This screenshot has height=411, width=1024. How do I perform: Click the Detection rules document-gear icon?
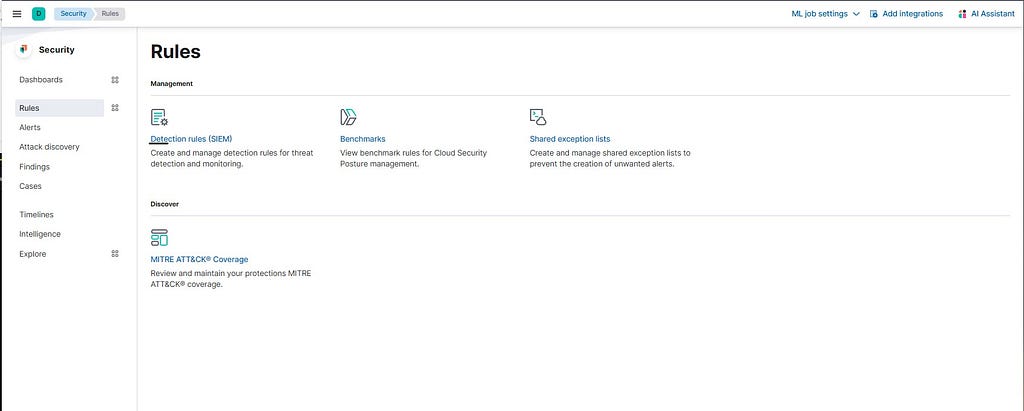(159, 118)
